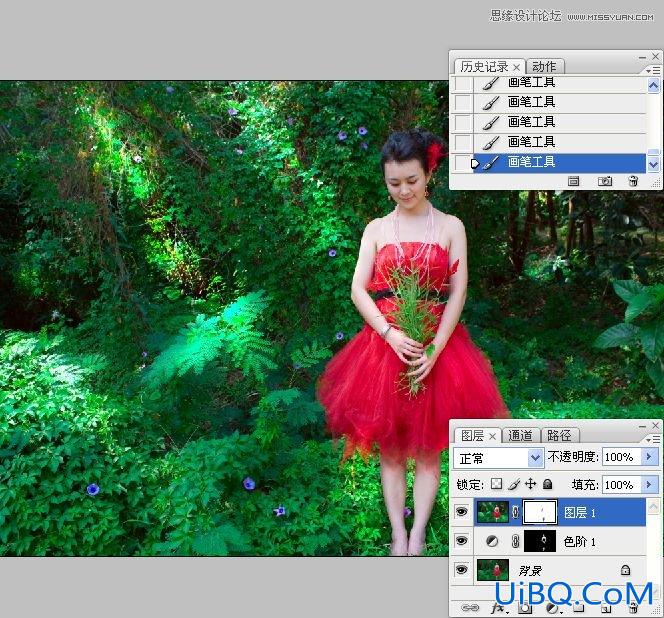The image size is (664, 618).
Task: Select the 背景 layer thumbnail
Action: pyautogui.click(x=492, y=570)
